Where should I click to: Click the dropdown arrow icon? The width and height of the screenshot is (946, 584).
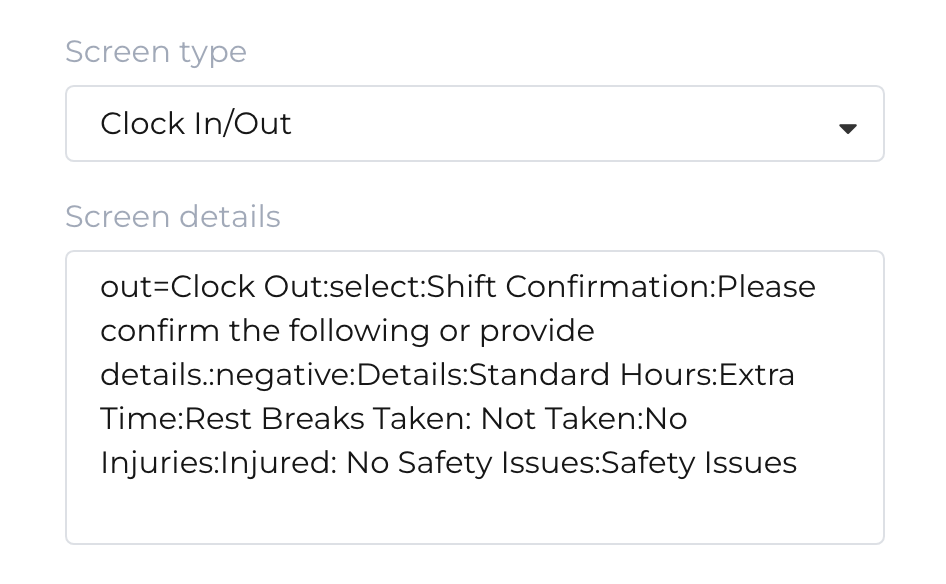848,128
